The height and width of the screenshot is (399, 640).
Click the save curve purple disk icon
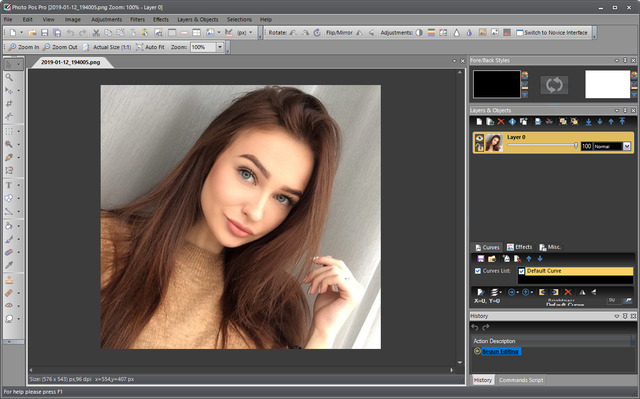tap(481, 259)
